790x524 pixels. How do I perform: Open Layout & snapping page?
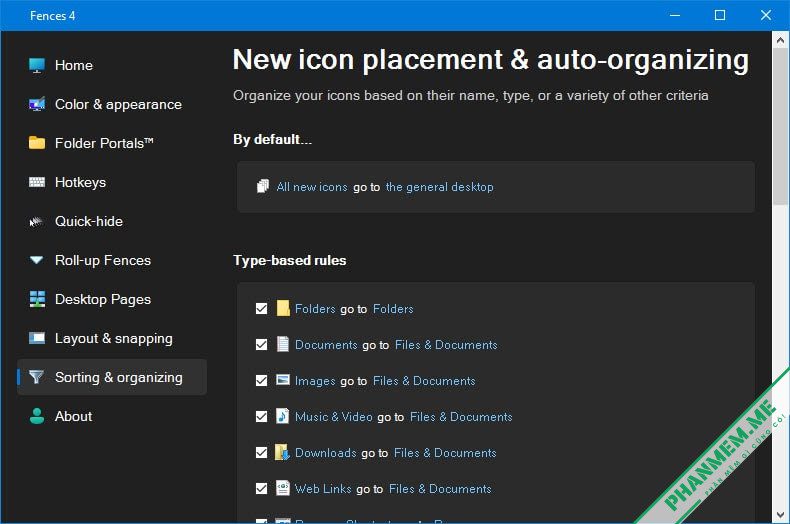coord(112,338)
